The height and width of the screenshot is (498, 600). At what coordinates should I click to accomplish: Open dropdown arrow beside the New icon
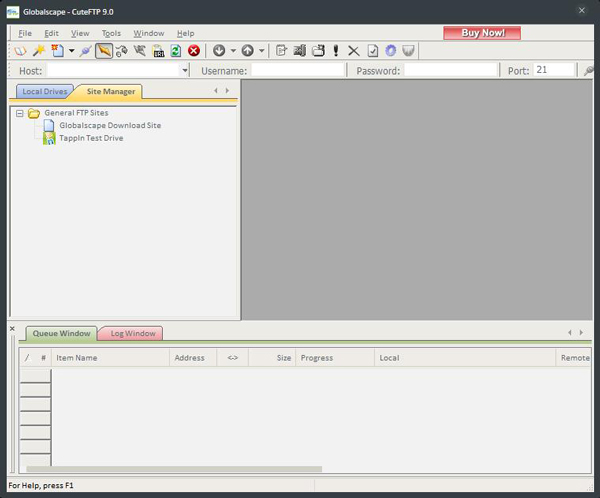72,51
